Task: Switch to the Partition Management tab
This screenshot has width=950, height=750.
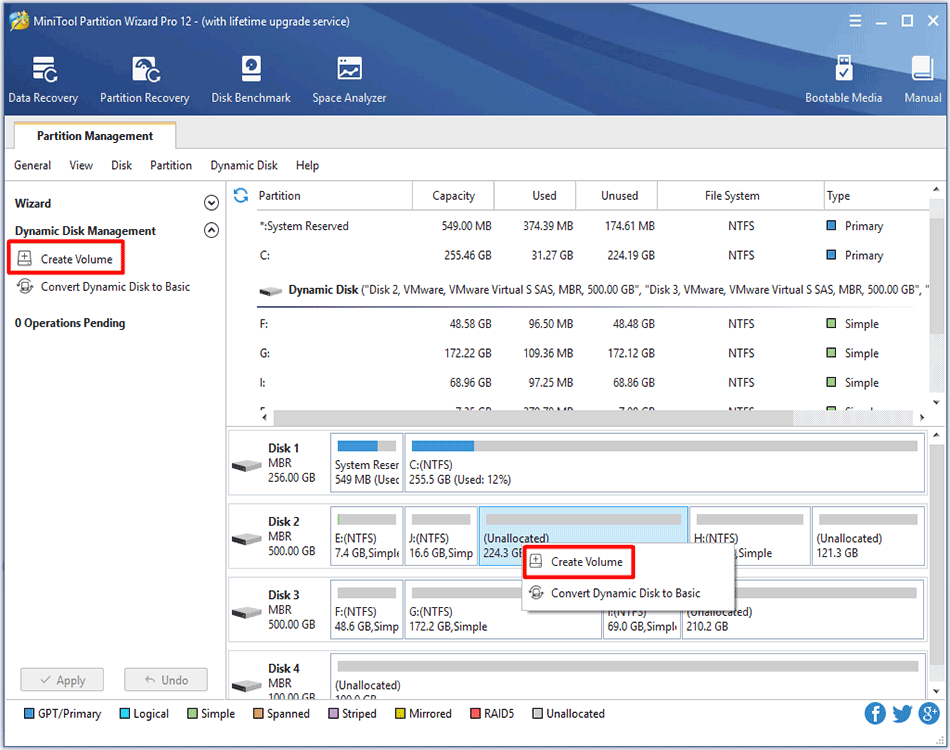Action: 93,135
